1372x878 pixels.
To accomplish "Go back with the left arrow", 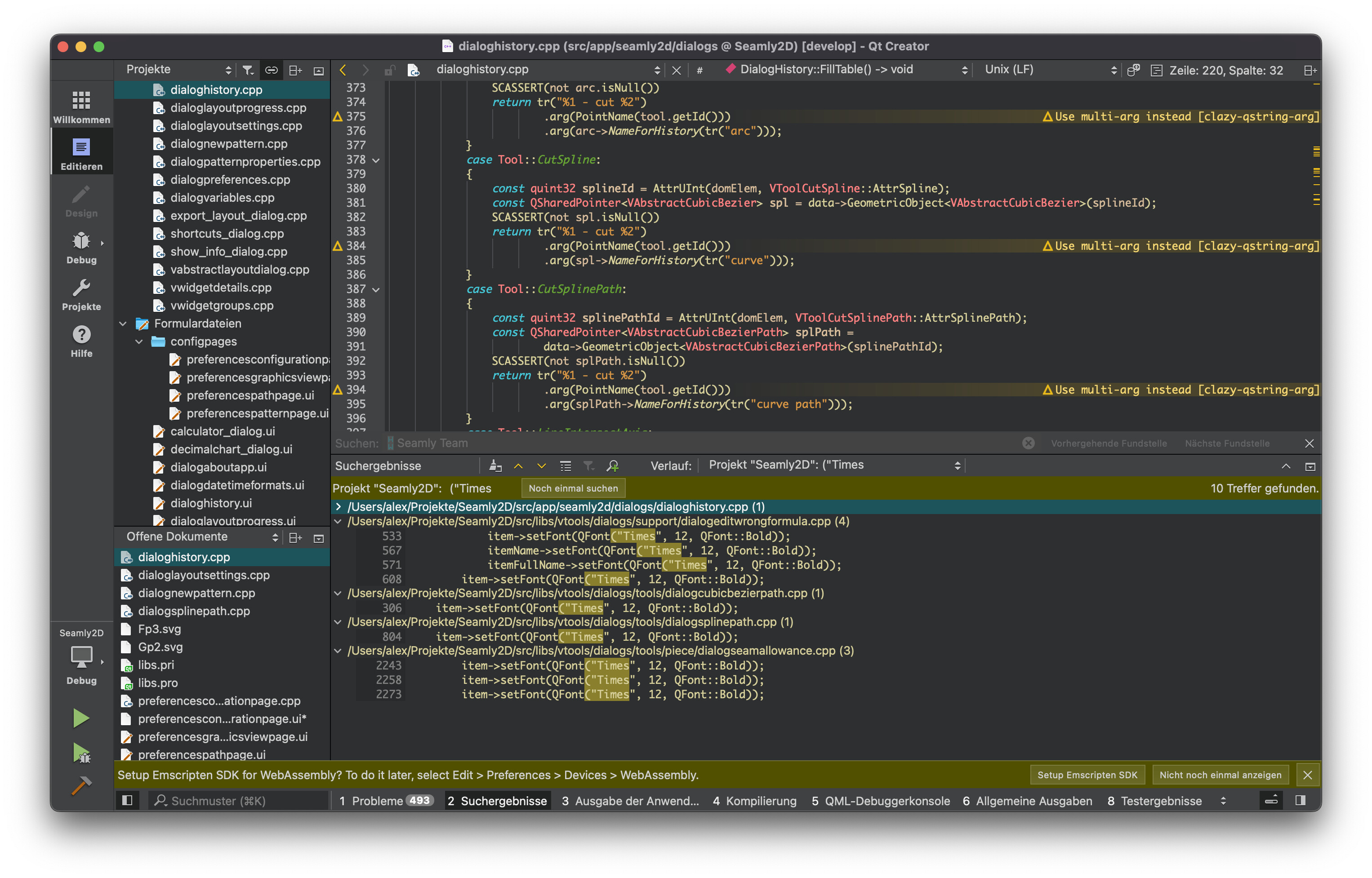I will [343, 70].
